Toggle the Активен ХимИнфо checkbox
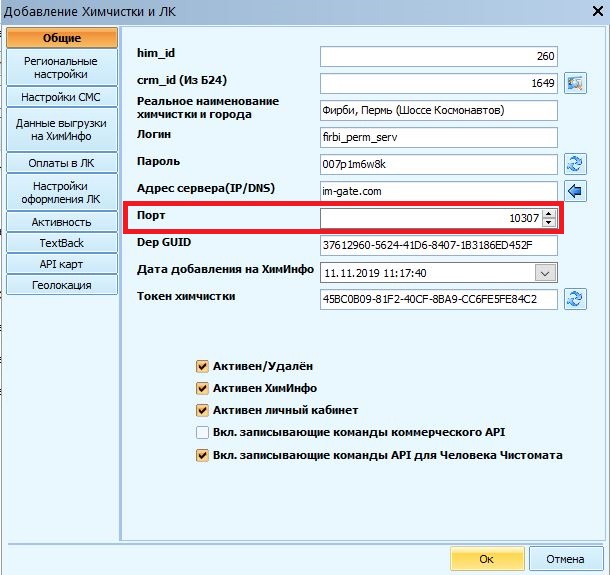Image resolution: width=610 pixels, height=575 pixels. (202, 388)
